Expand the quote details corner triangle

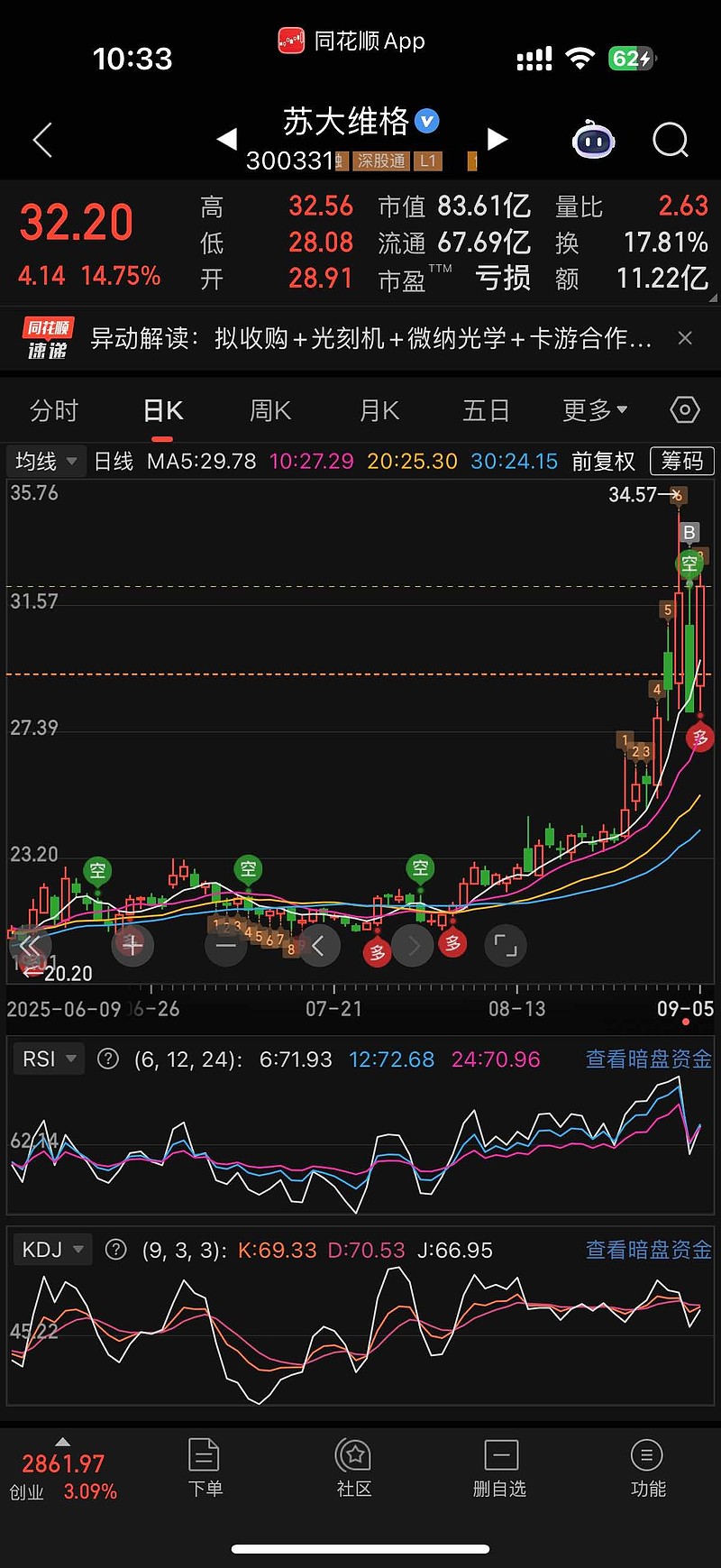point(713,297)
